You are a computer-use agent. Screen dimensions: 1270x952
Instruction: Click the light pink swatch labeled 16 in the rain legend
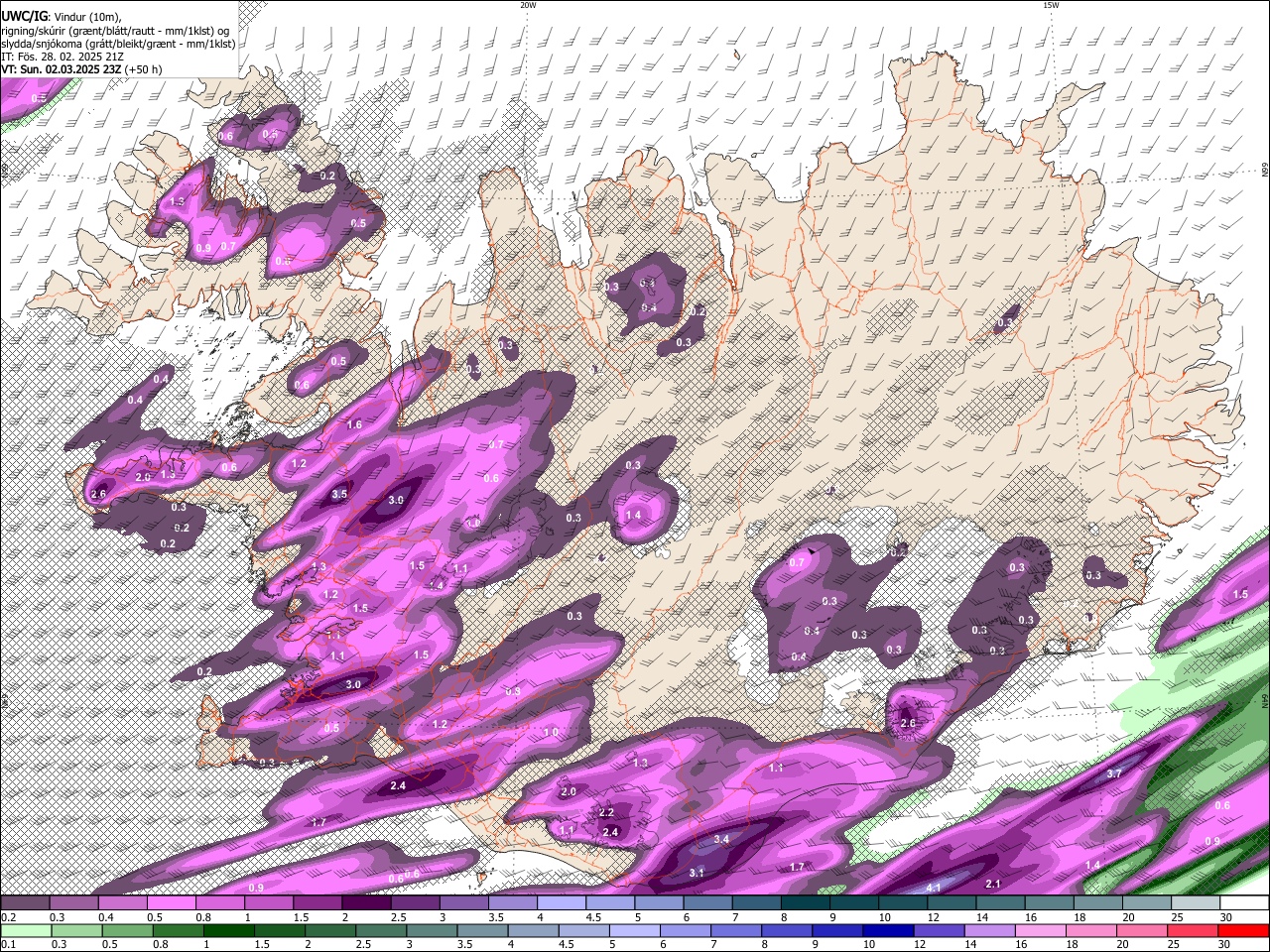(x=1041, y=930)
